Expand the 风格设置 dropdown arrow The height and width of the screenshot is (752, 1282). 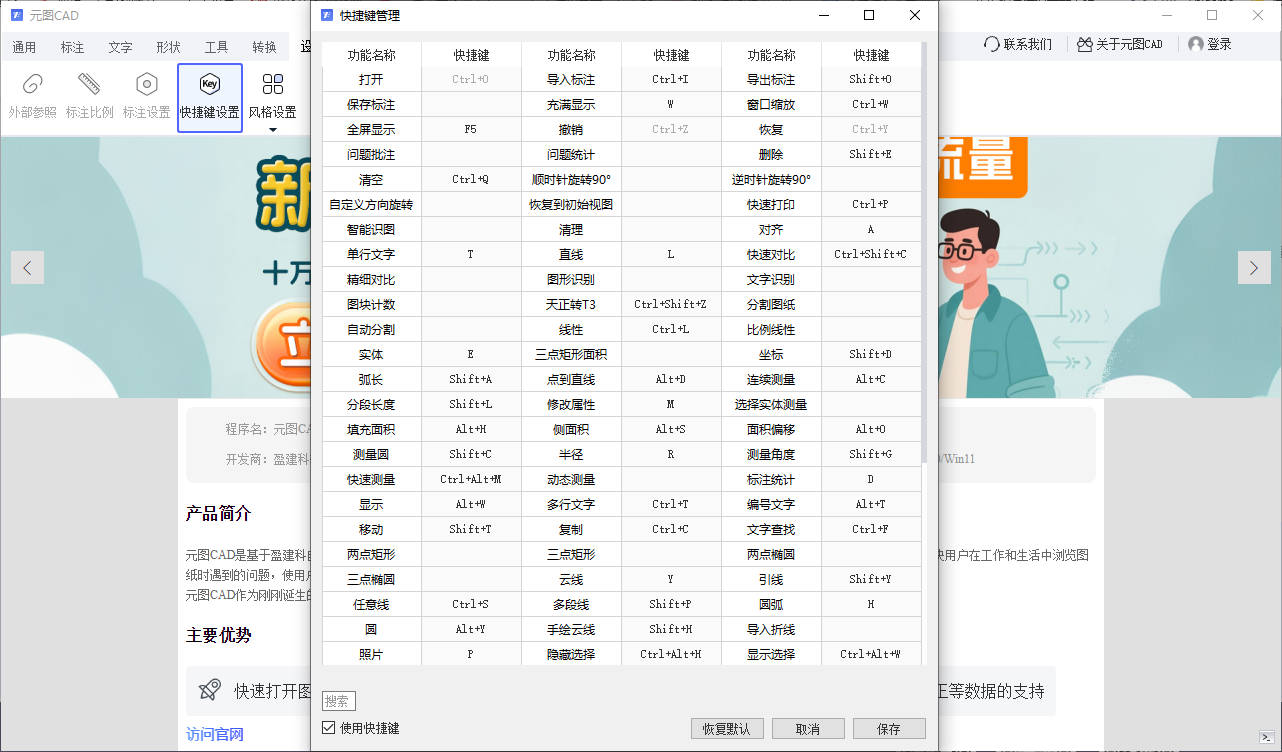[272, 129]
